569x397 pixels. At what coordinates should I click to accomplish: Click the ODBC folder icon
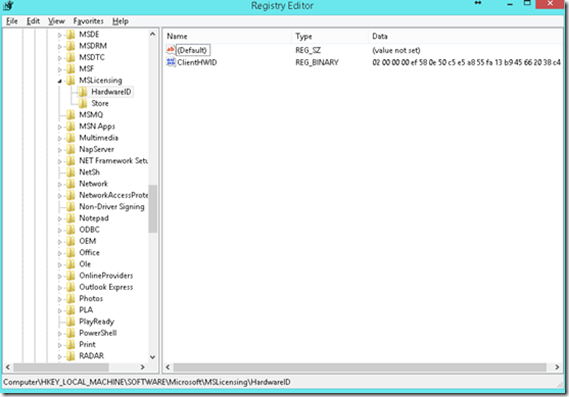(71, 230)
